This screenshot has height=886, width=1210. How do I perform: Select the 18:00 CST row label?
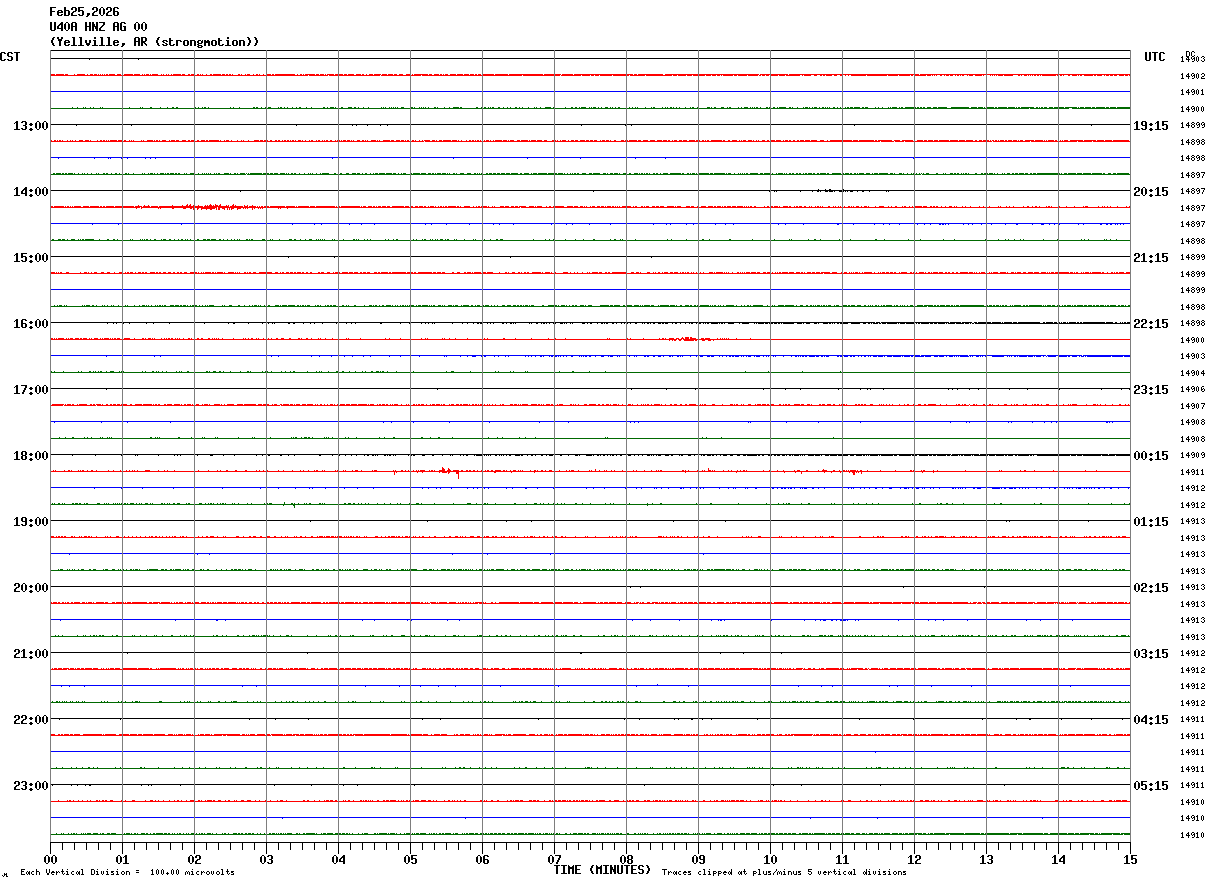click(x=31, y=456)
